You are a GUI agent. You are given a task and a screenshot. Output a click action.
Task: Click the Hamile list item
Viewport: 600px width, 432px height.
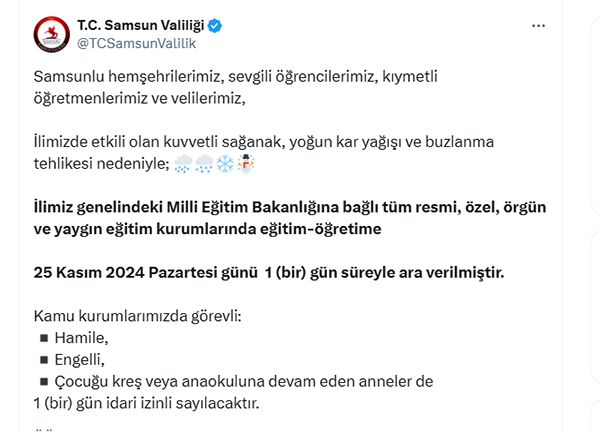tap(81, 338)
